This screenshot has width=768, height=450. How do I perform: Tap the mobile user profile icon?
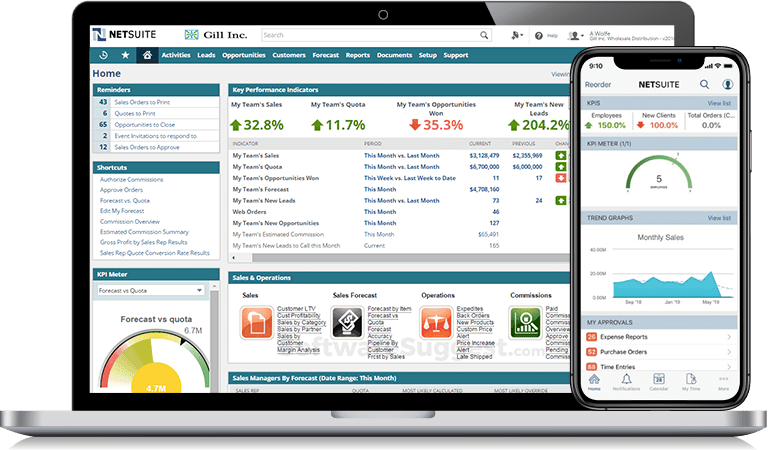pos(728,85)
